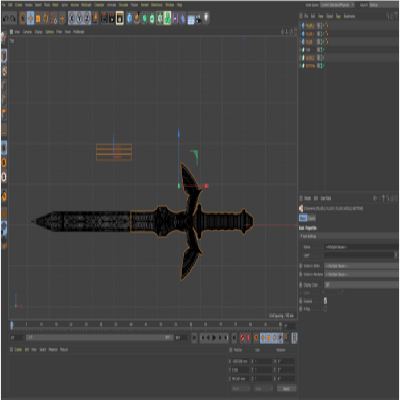The height and width of the screenshot is (400, 400).
Task: Select the Move tool in top toolbar
Action: pos(30,18)
